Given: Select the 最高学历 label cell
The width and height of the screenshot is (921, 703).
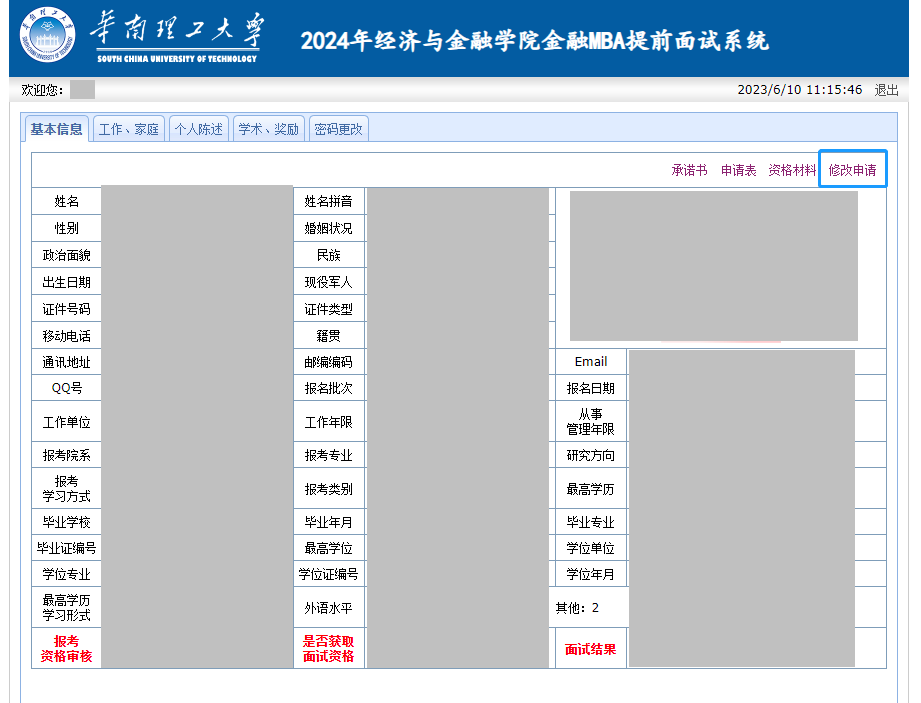Looking at the screenshot, I should tap(591, 489).
